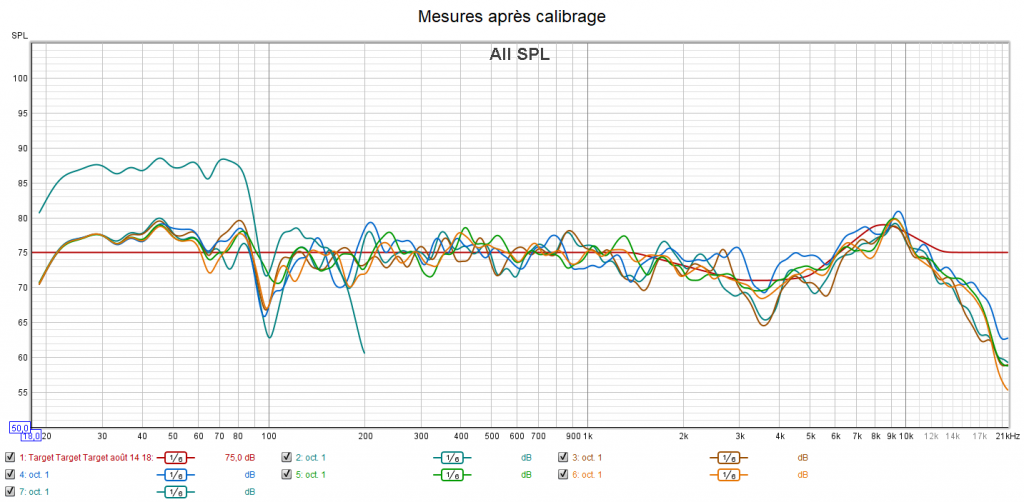
Task: Click the 18,0 start frequency field
Action: (x=31, y=436)
